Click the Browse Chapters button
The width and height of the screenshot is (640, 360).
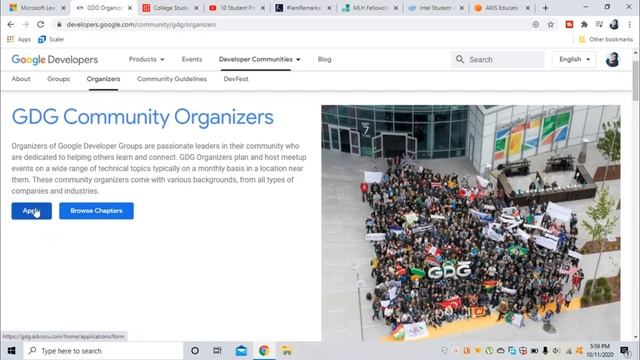tap(96, 211)
